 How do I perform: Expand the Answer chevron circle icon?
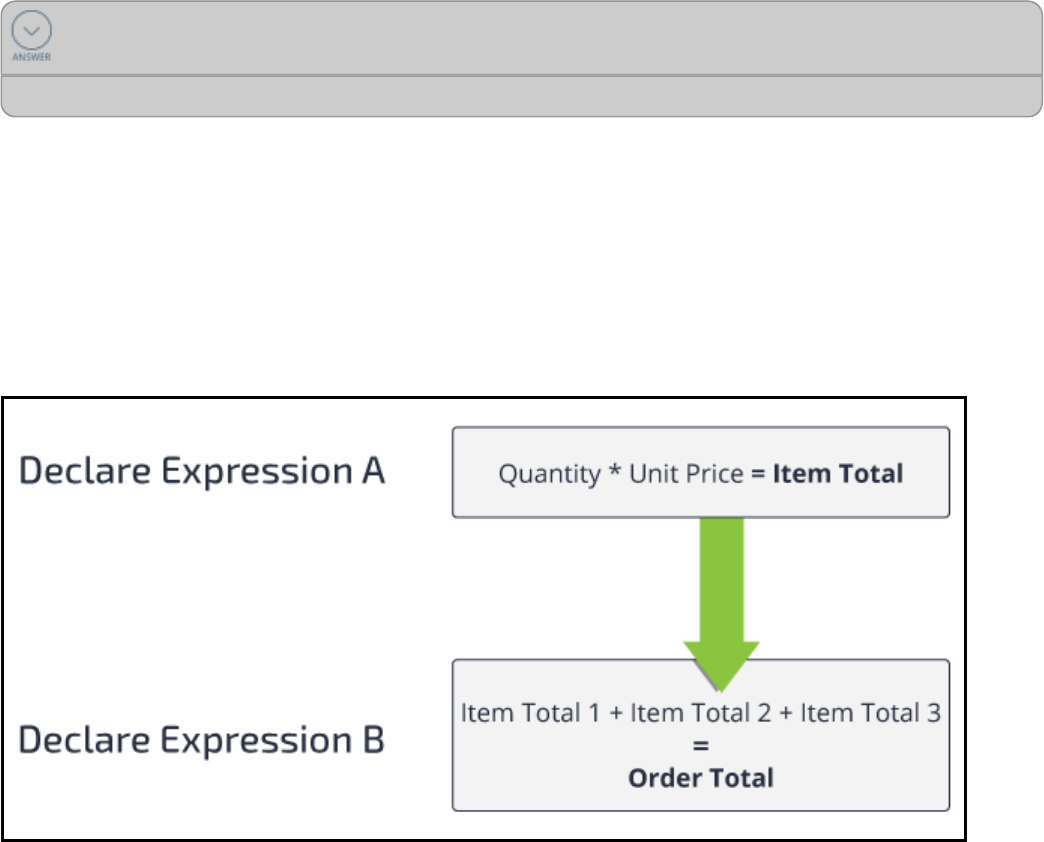32,32
